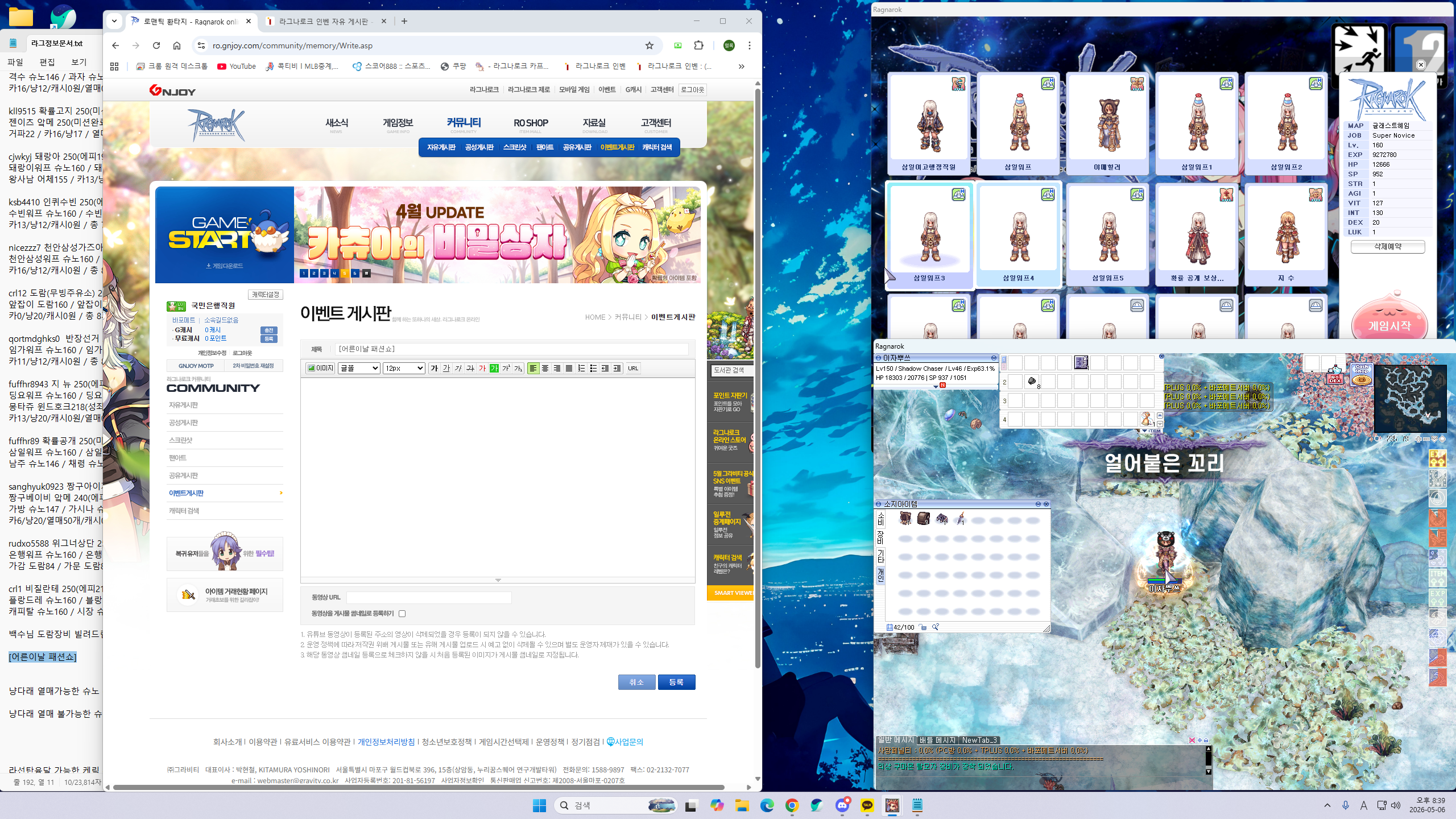The image size is (1456, 819).
Task: Show more bookmarks with the chevron
Action: pos(742,67)
